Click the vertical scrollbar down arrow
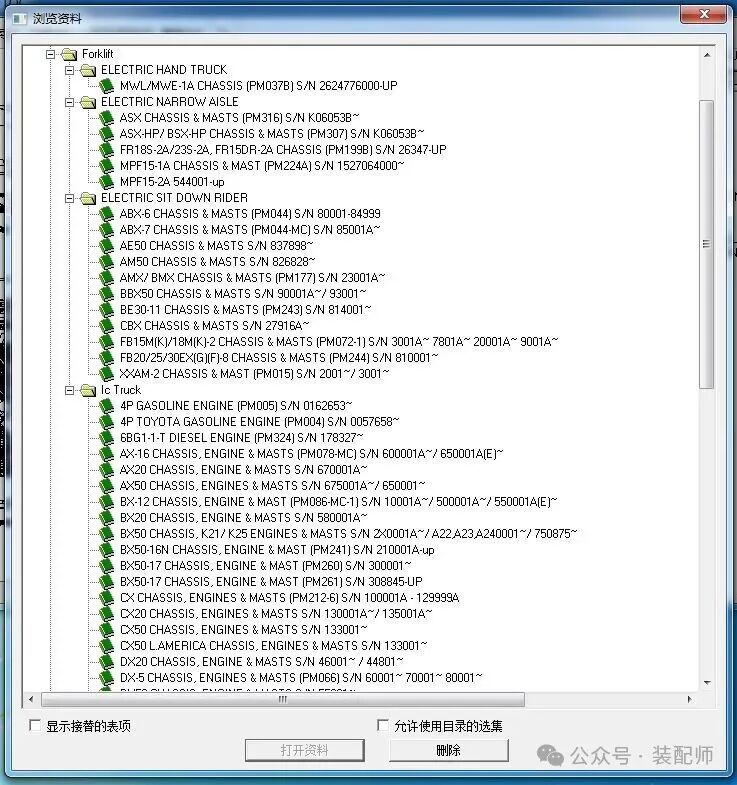 (x=707, y=682)
